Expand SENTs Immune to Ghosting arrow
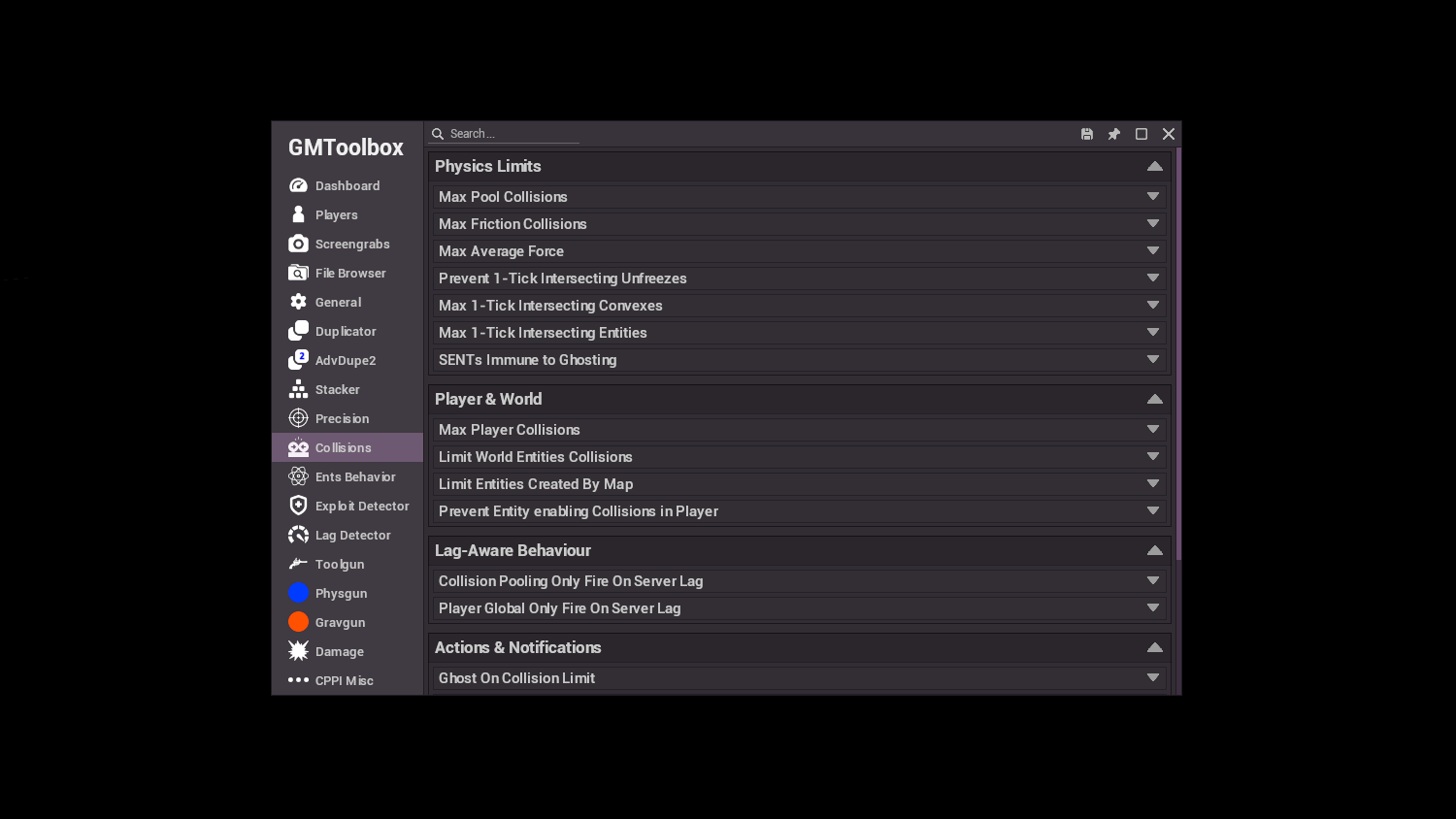This screenshot has width=1456, height=819. point(1153,359)
